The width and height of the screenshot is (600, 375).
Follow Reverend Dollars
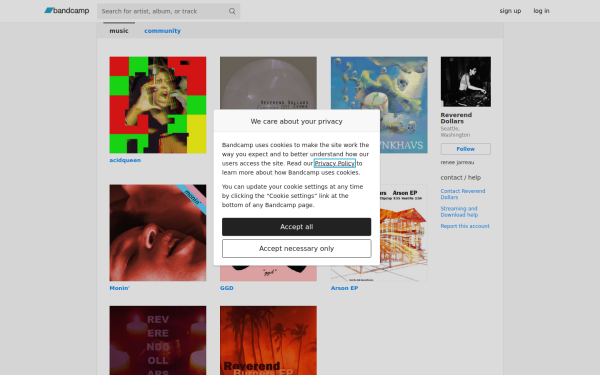[x=466, y=149]
